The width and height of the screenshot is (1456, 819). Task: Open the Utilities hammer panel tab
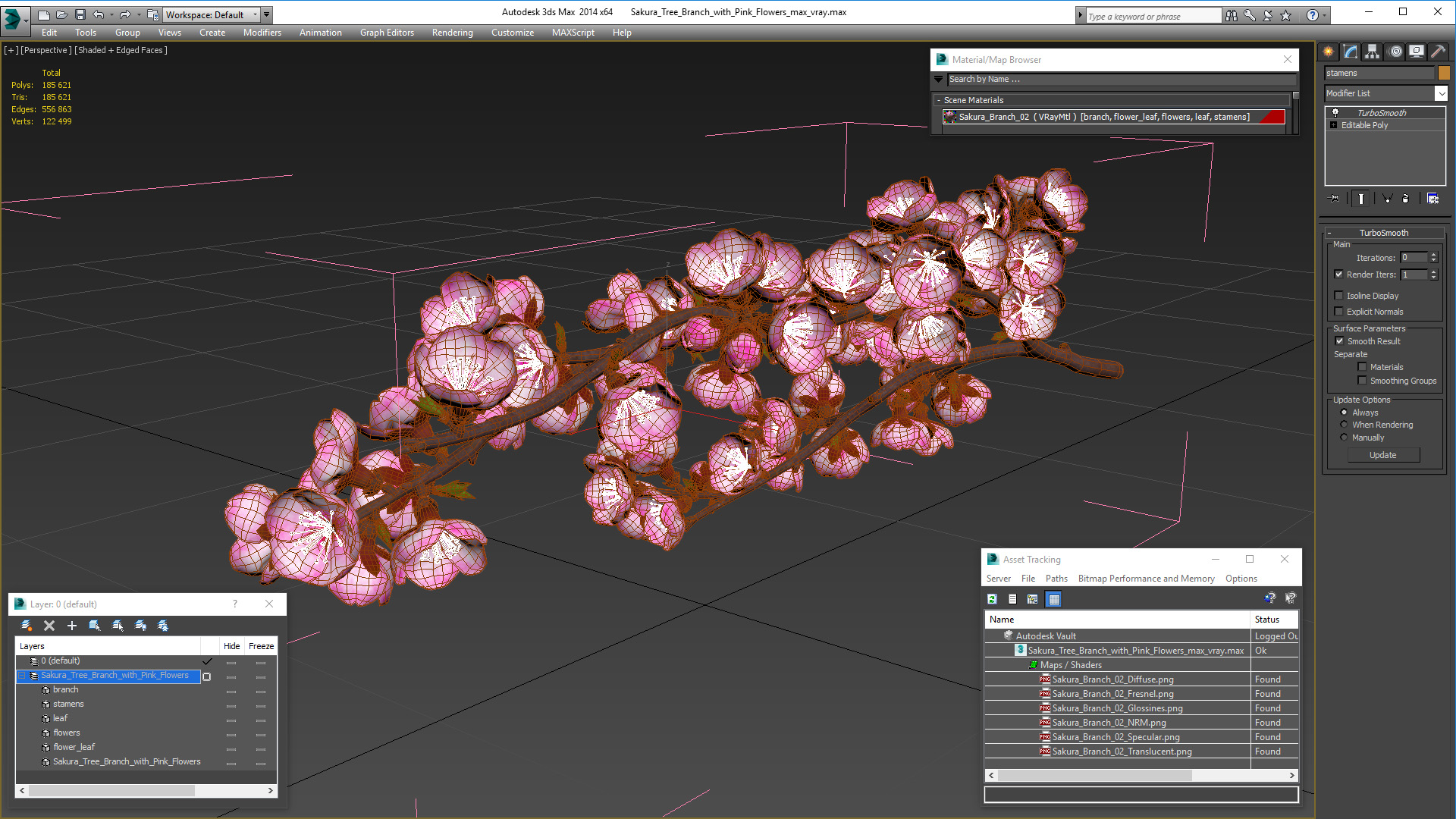1438,52
